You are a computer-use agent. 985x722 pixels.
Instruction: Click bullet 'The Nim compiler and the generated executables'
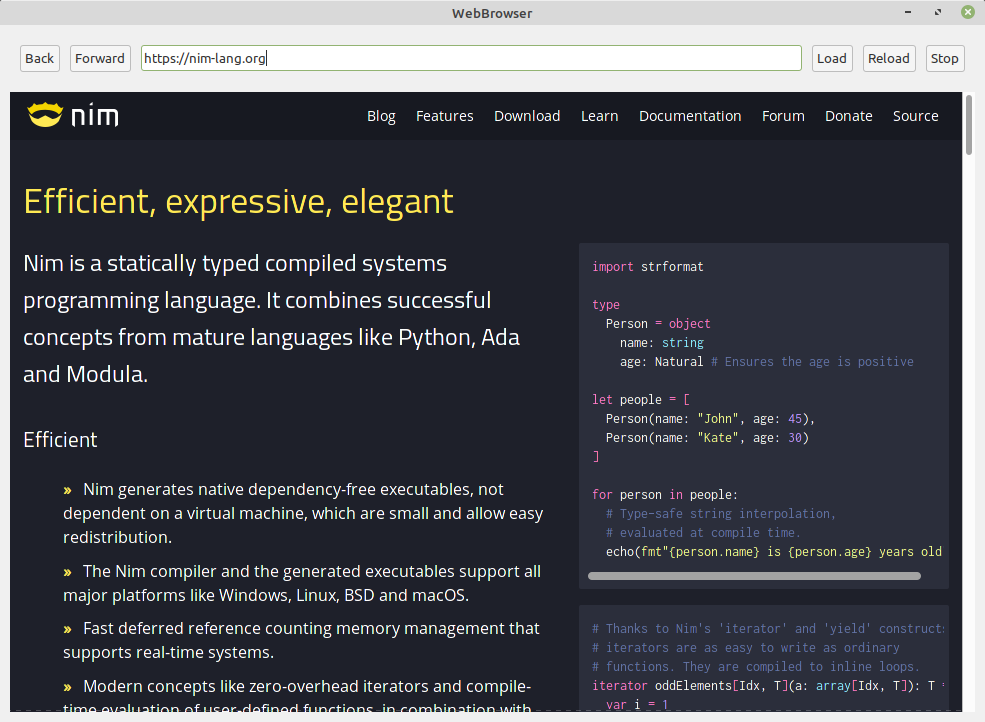click(x=302, y=583)
